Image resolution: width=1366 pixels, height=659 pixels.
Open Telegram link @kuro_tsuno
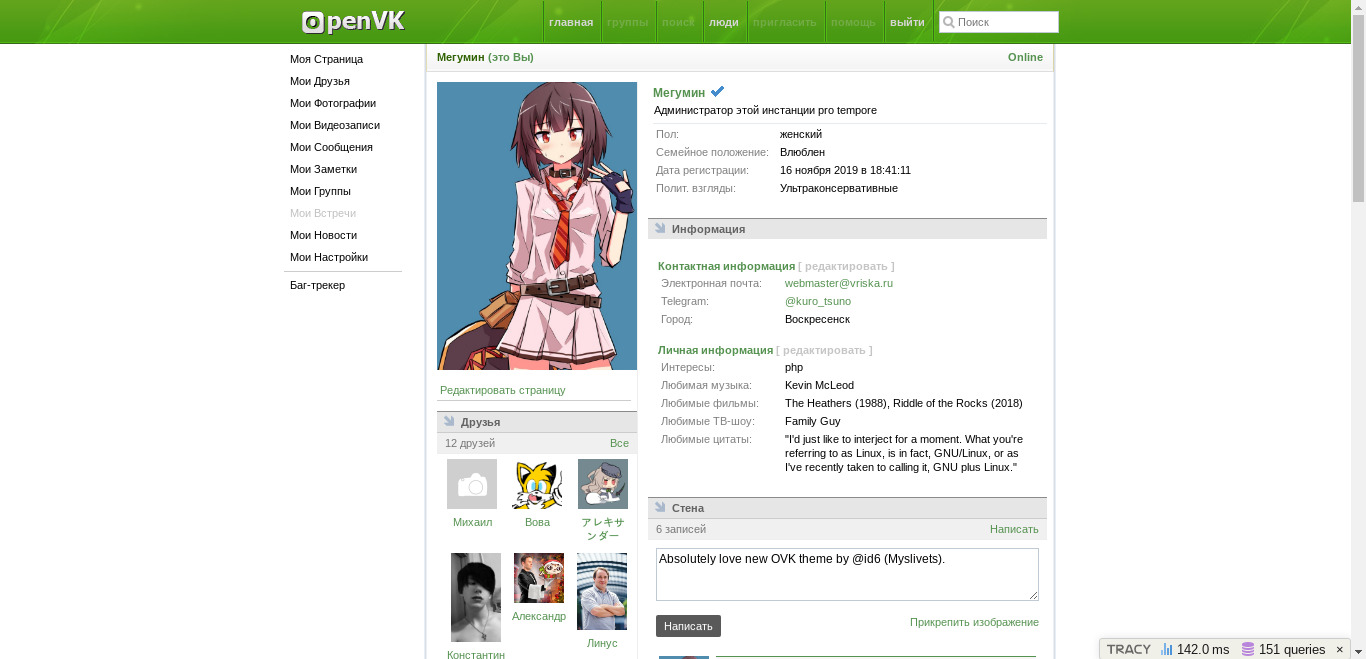click(818, 301)
